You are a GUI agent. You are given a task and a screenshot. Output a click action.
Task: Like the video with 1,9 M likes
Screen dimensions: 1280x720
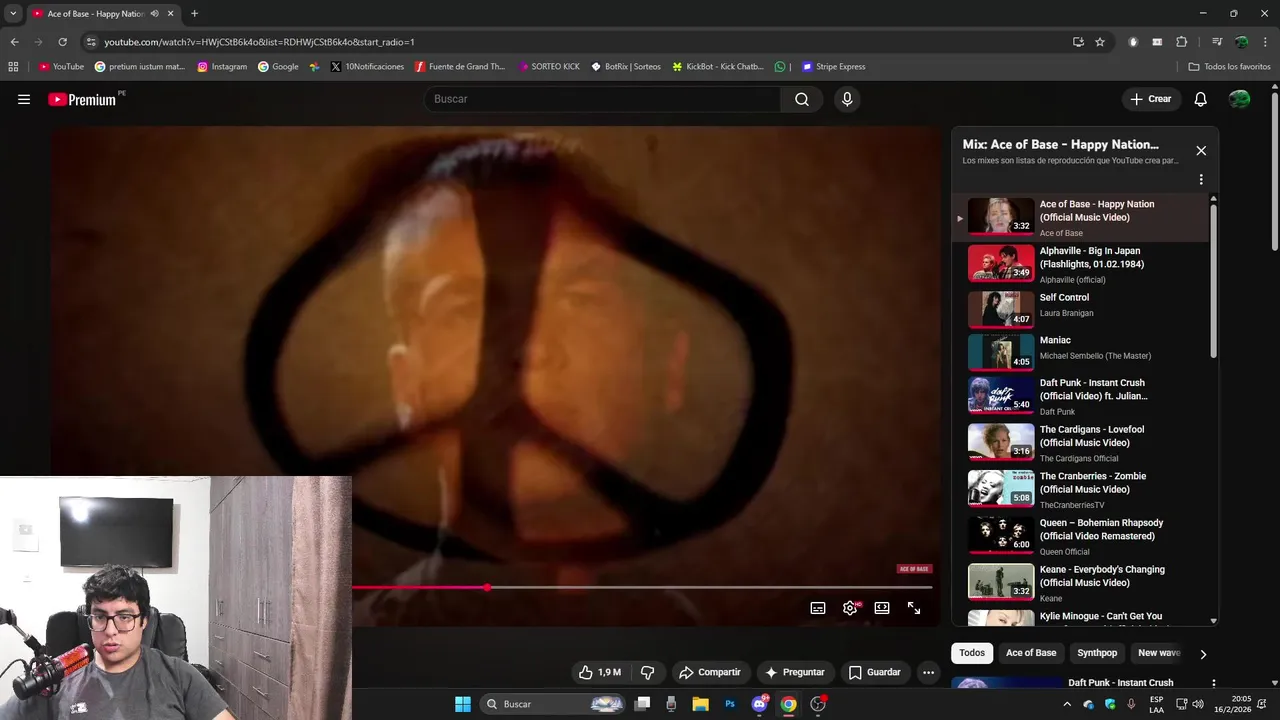600,672
